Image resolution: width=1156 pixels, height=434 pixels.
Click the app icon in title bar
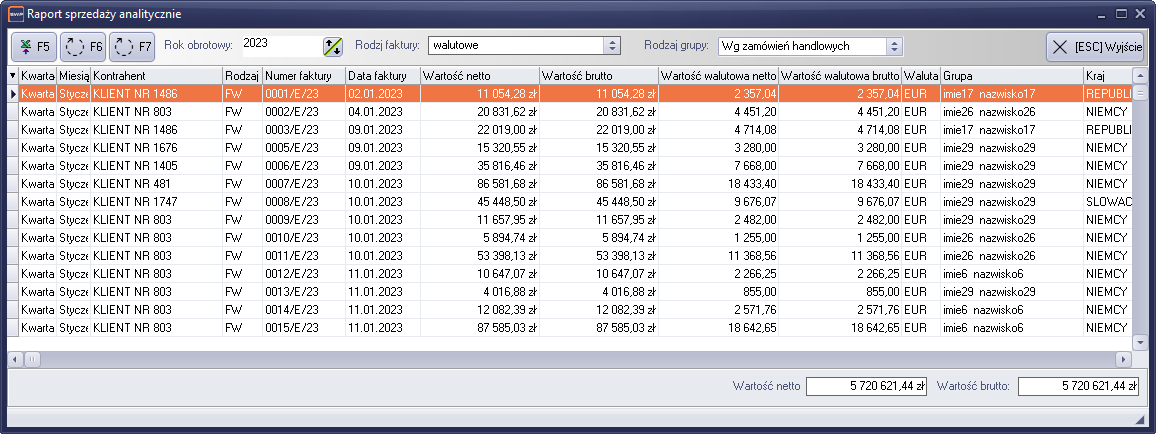[14, 14]
